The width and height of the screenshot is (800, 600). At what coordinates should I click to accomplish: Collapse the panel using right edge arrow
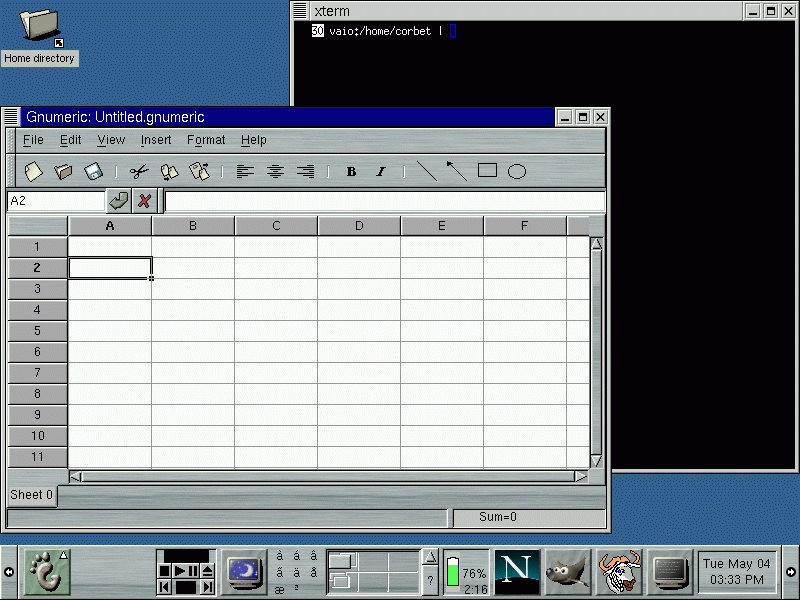791,572
